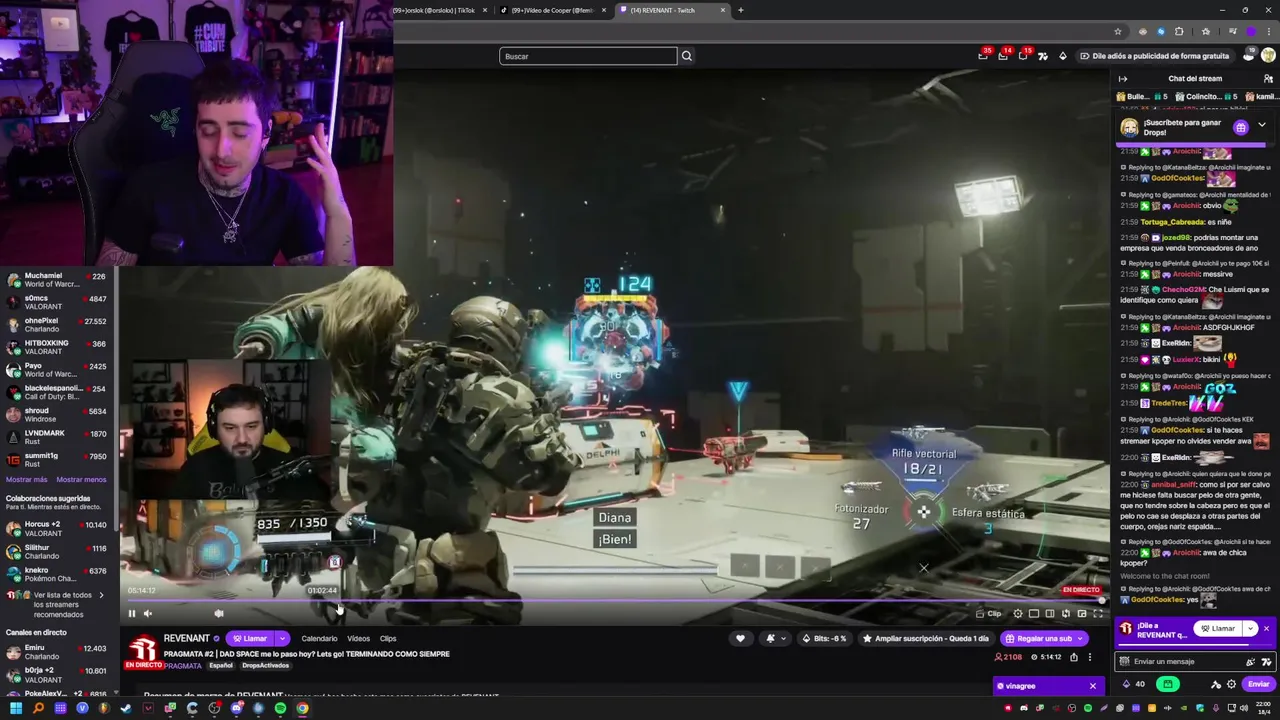Click the Bits -6 % button
The image size is (1280, 720).
[x=825, y=638]
